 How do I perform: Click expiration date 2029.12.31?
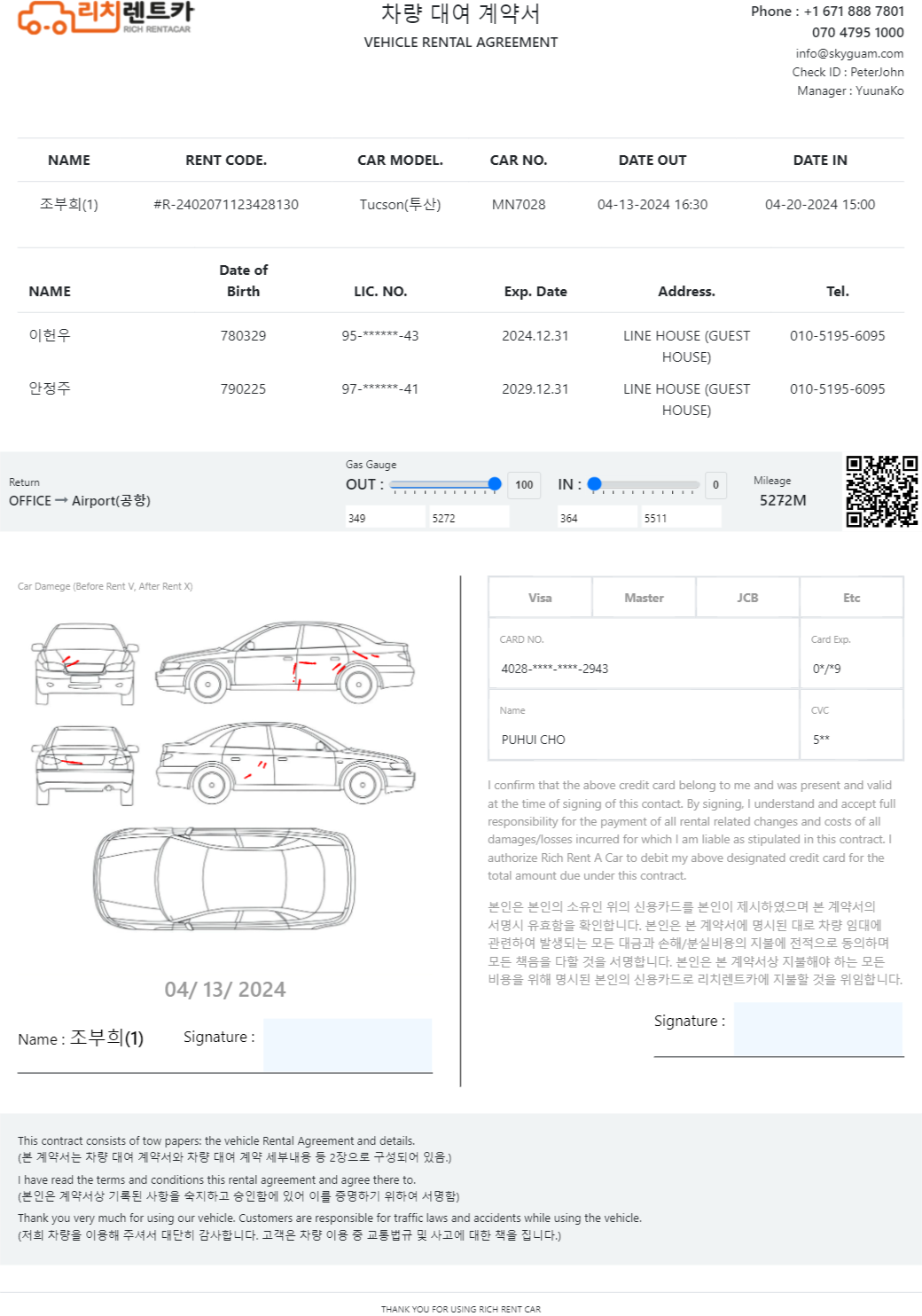point(535,389)
